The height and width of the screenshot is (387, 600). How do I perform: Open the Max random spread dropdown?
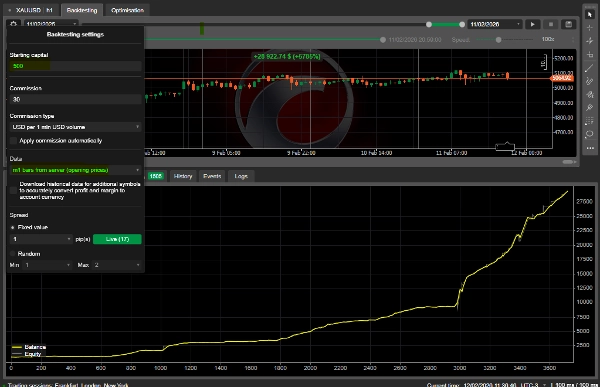(117, 265)
